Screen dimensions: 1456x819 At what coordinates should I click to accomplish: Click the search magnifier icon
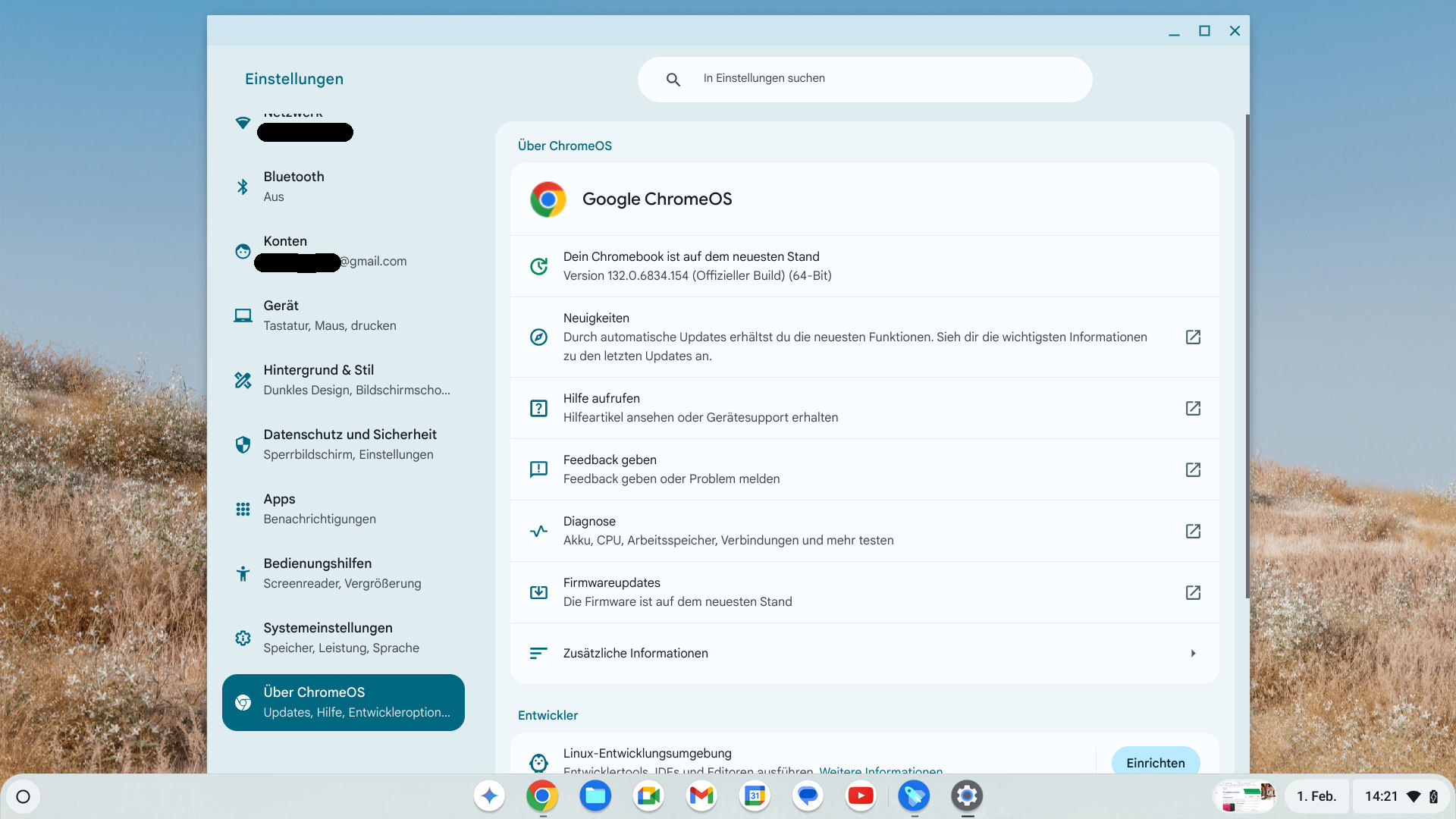pyautogui.click(x=673, y=80)
